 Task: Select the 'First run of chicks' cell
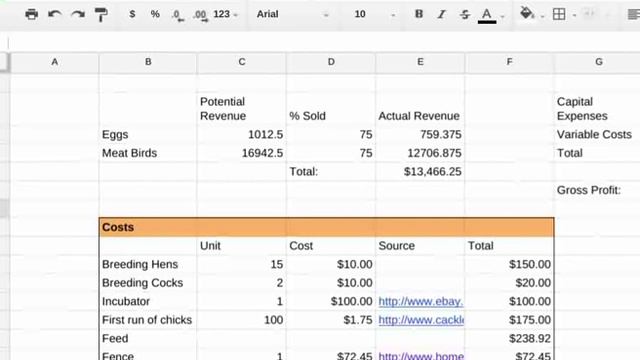tap(148, 320)
